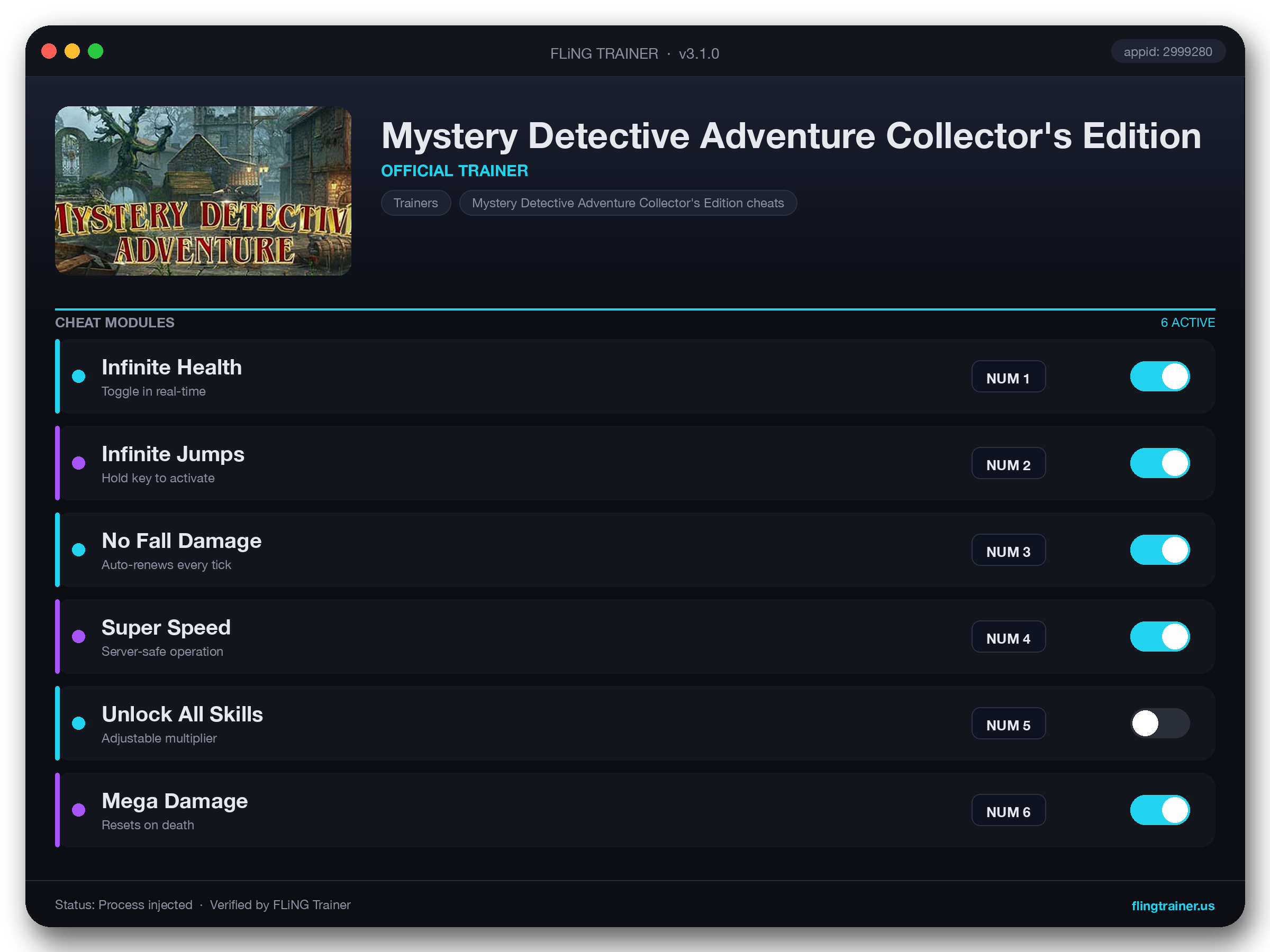Click the purple dot beside Infinite Jumps
The image size is (1270, 952).
pos(79,463)
